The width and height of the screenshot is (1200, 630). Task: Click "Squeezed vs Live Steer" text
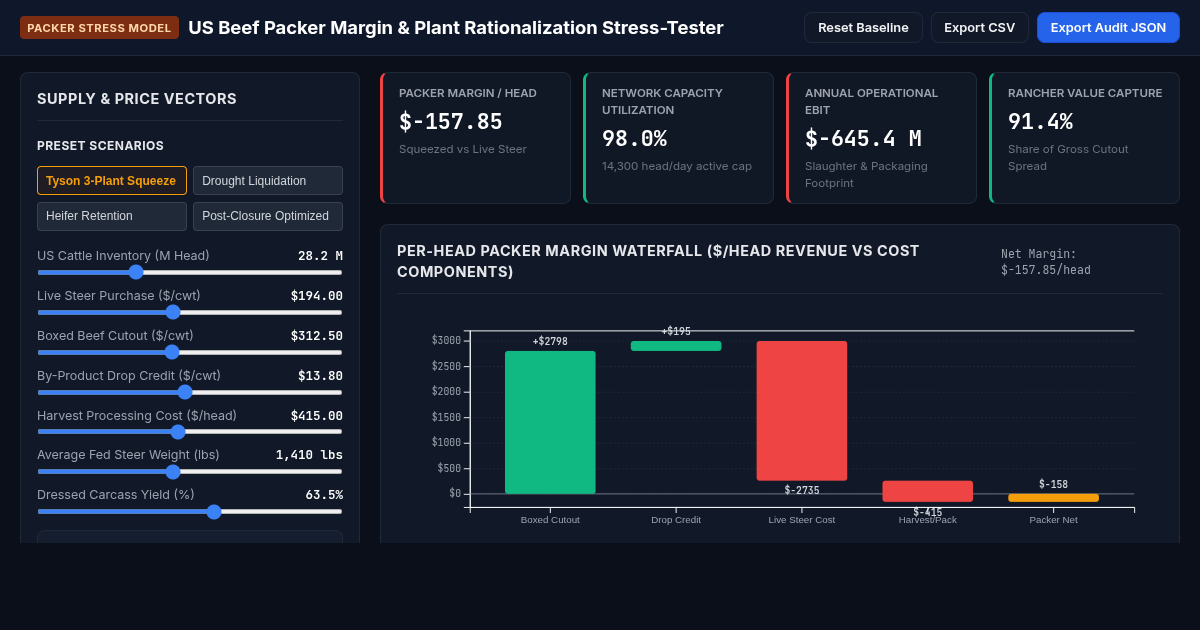463,149
